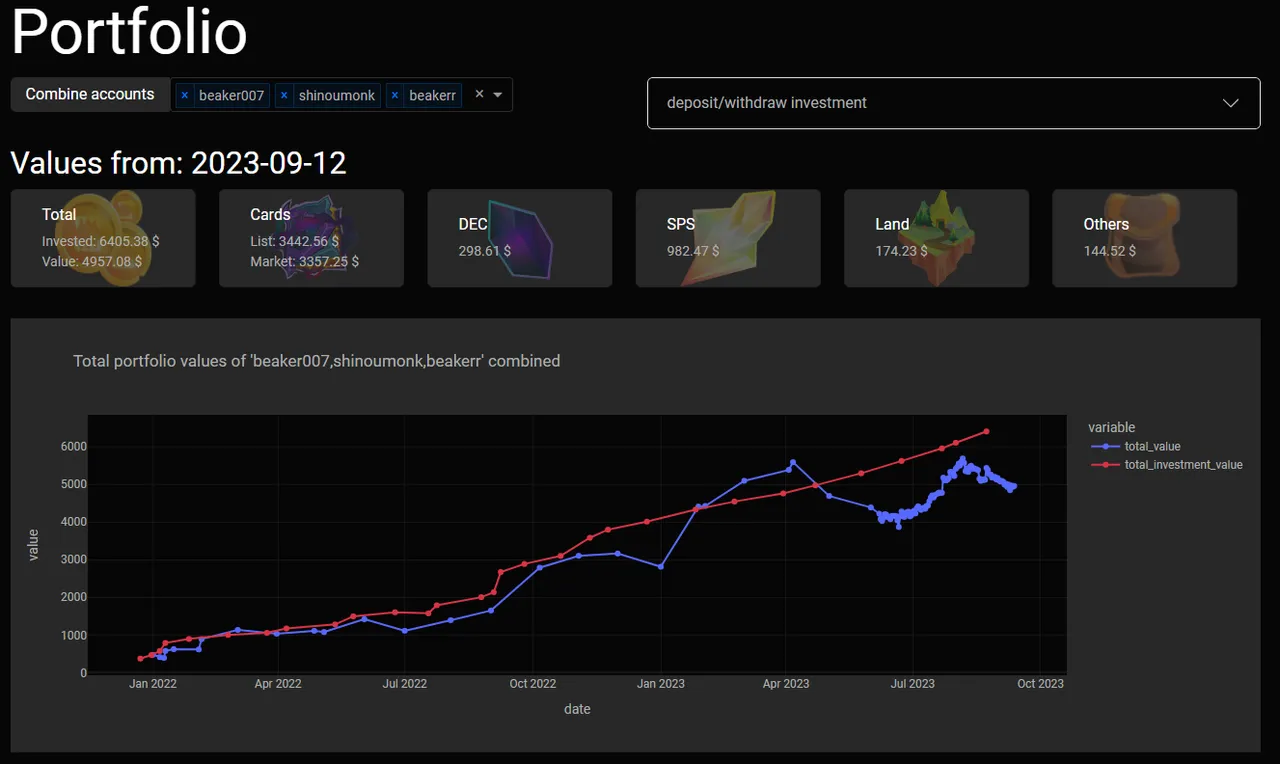Click the 'Oct 2022' x-axis label

pos(532,684)
